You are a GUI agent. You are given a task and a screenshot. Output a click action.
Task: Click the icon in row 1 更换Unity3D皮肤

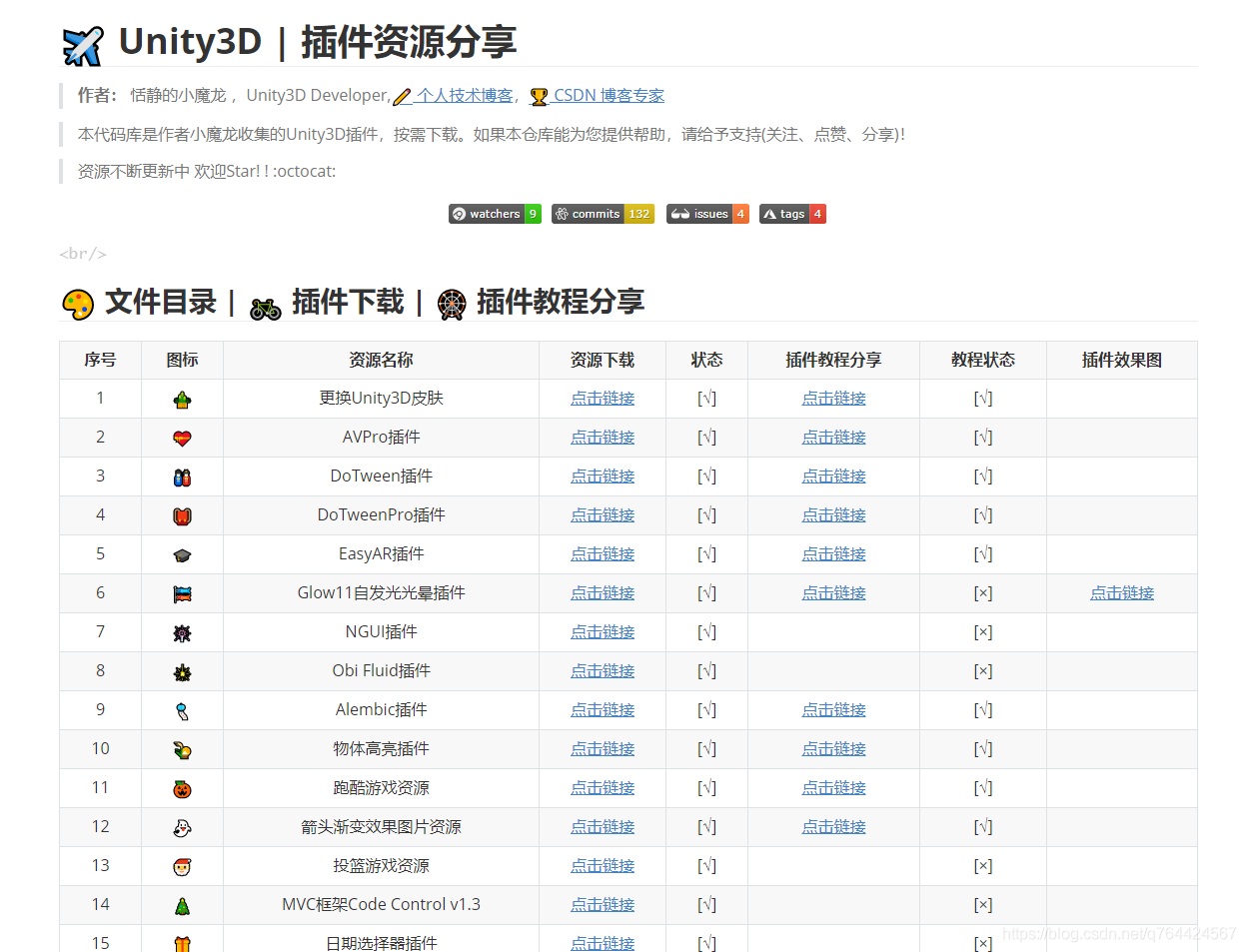182,400
